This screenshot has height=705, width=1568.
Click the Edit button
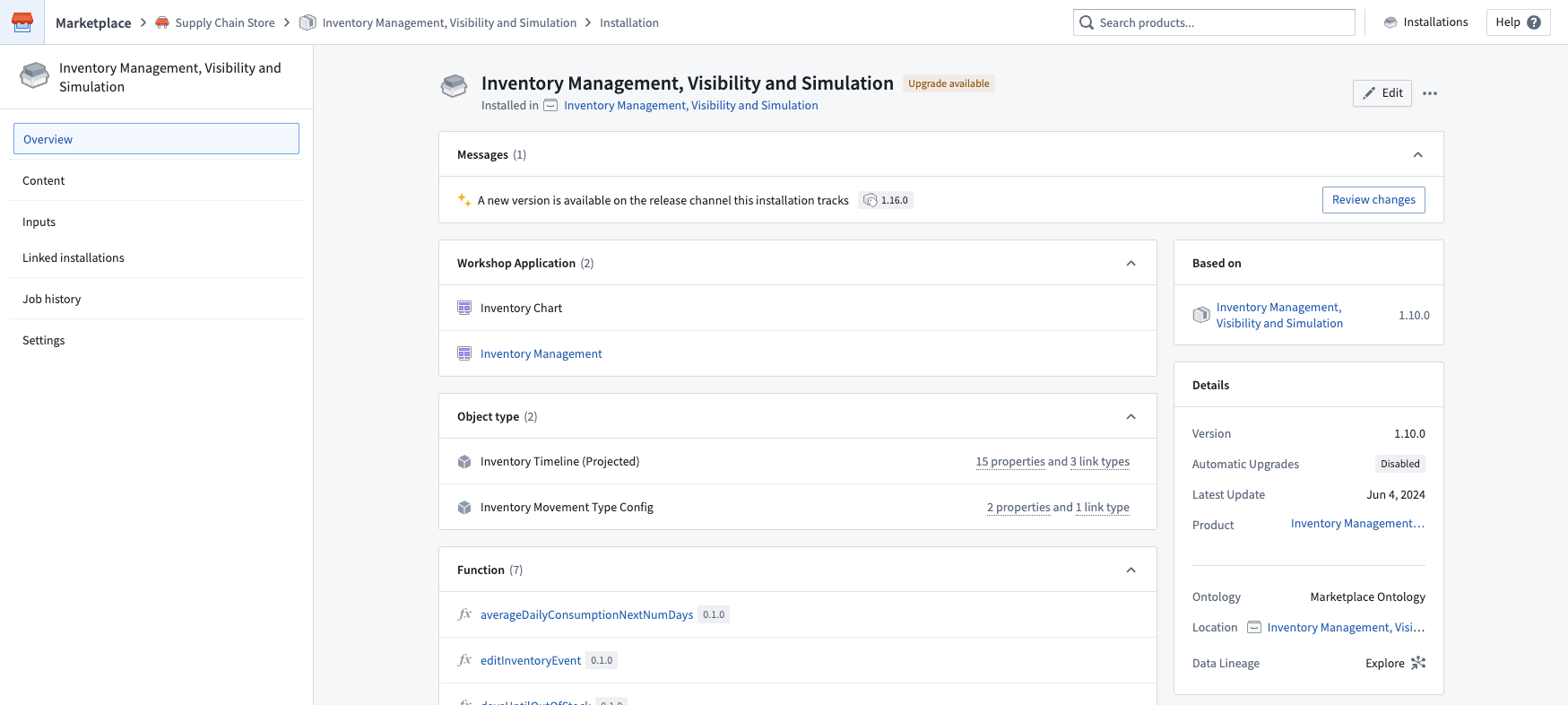[x=1382, y=93]
